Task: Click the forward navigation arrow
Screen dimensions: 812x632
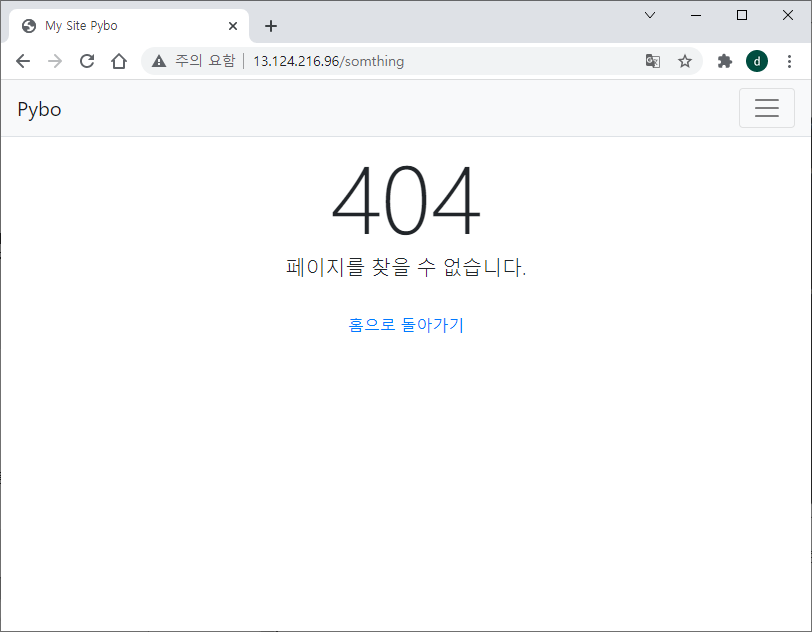Action: pos(55,61)
